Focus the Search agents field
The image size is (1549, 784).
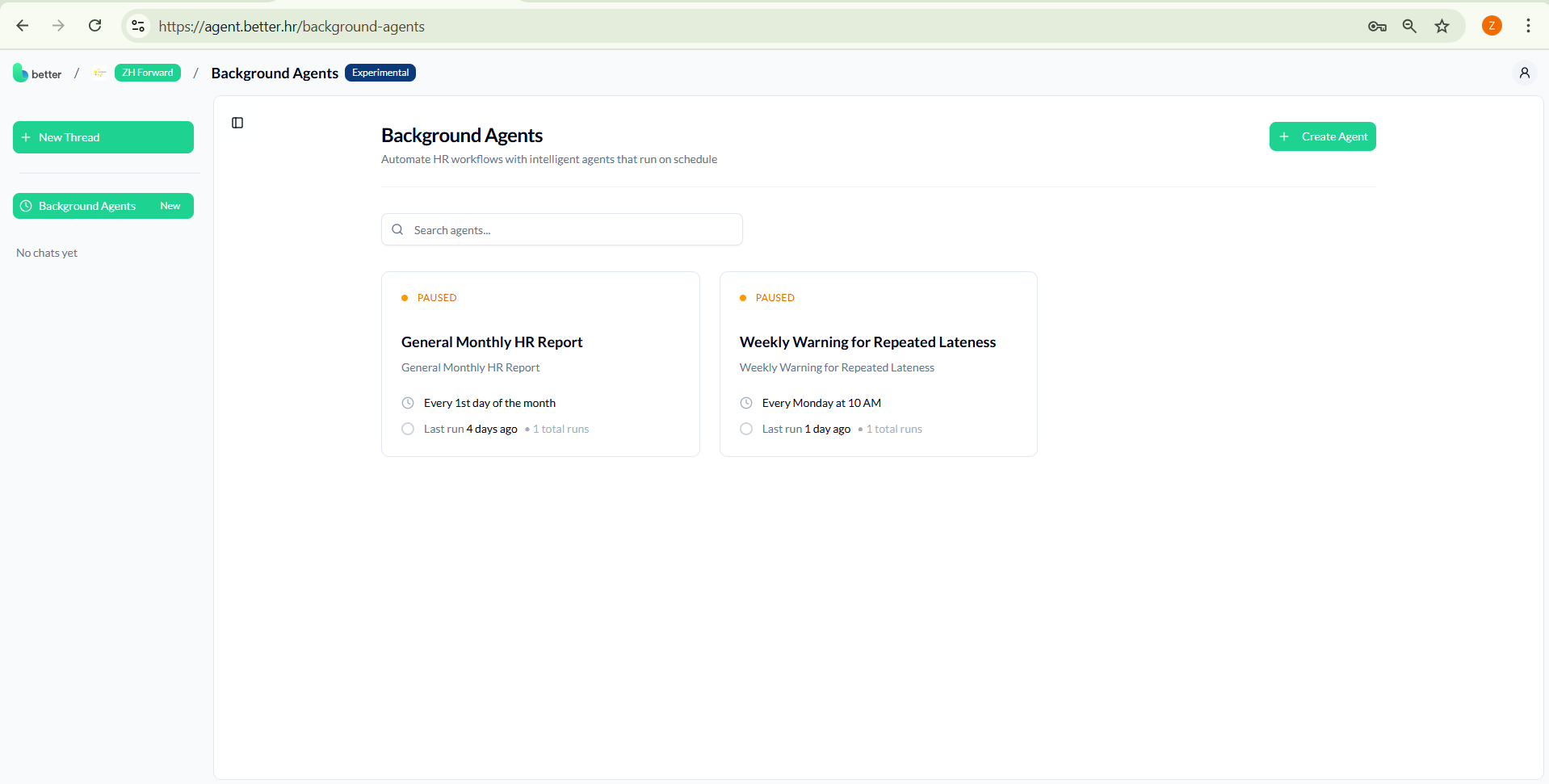[x=562, y=229]
